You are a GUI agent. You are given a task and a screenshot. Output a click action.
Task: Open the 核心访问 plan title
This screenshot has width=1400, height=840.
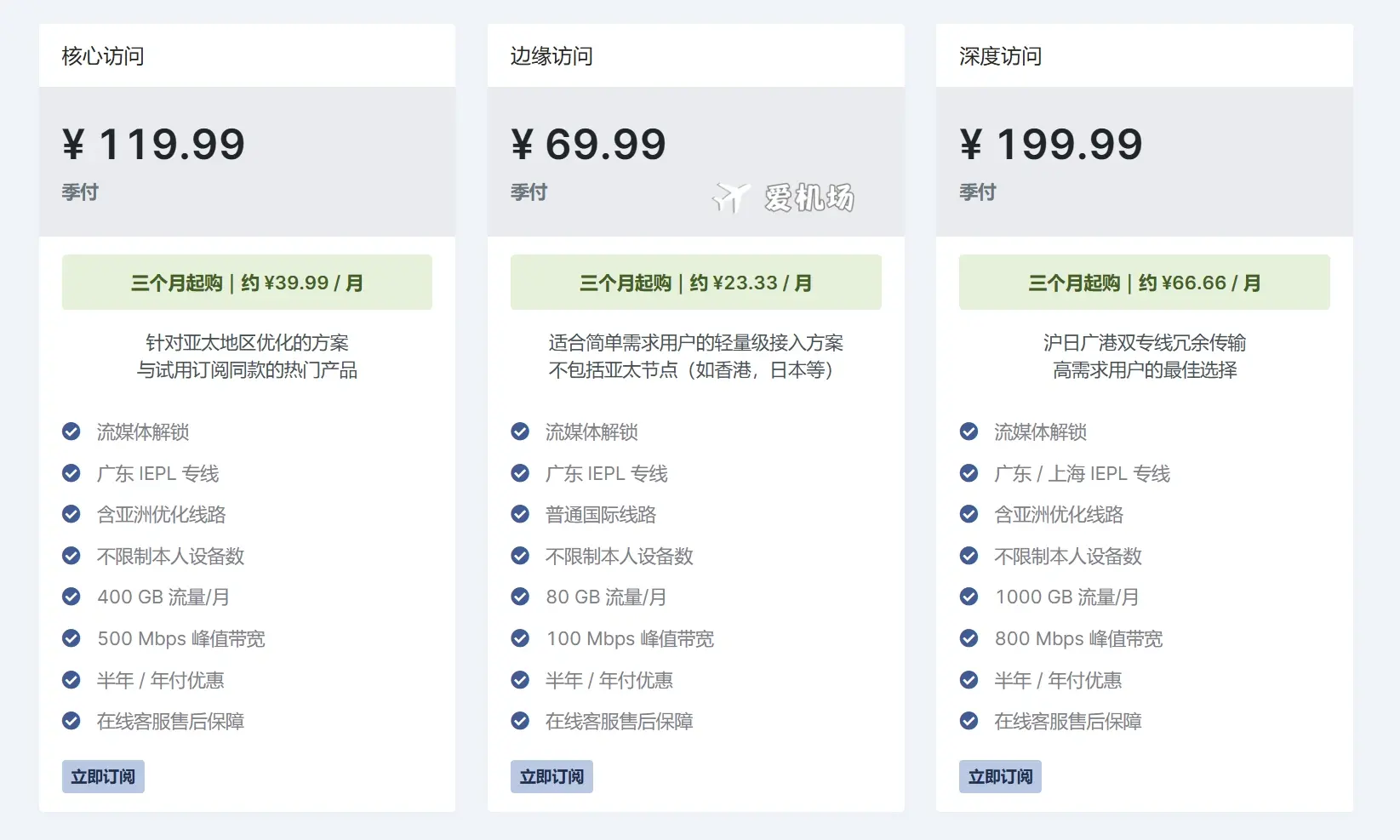point(103,56)
